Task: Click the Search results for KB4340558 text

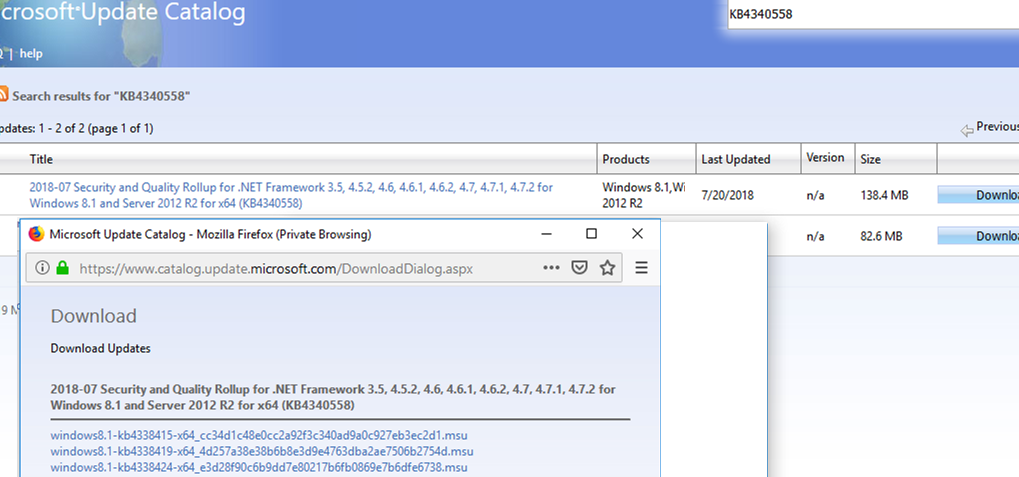Action: tap(101, 96)
